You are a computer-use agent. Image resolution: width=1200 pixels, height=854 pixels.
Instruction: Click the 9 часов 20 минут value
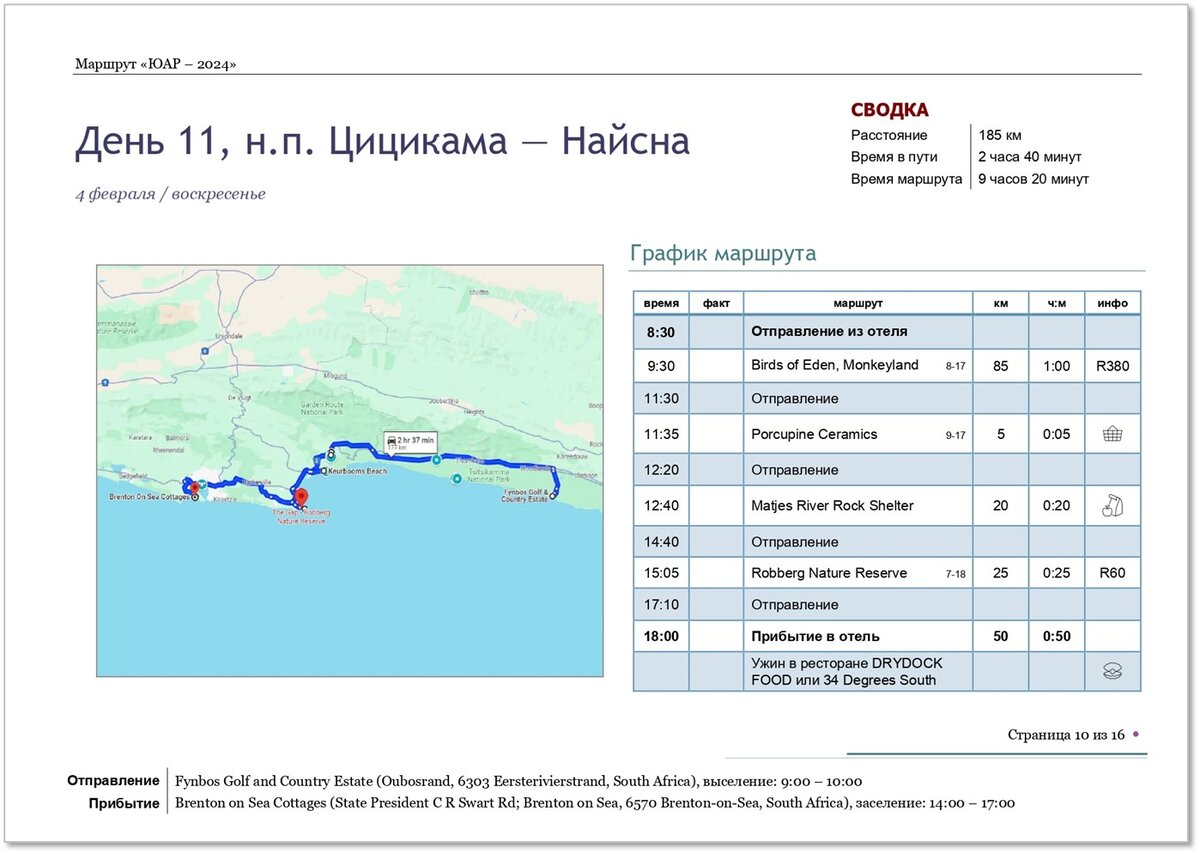click(1034, 179)
